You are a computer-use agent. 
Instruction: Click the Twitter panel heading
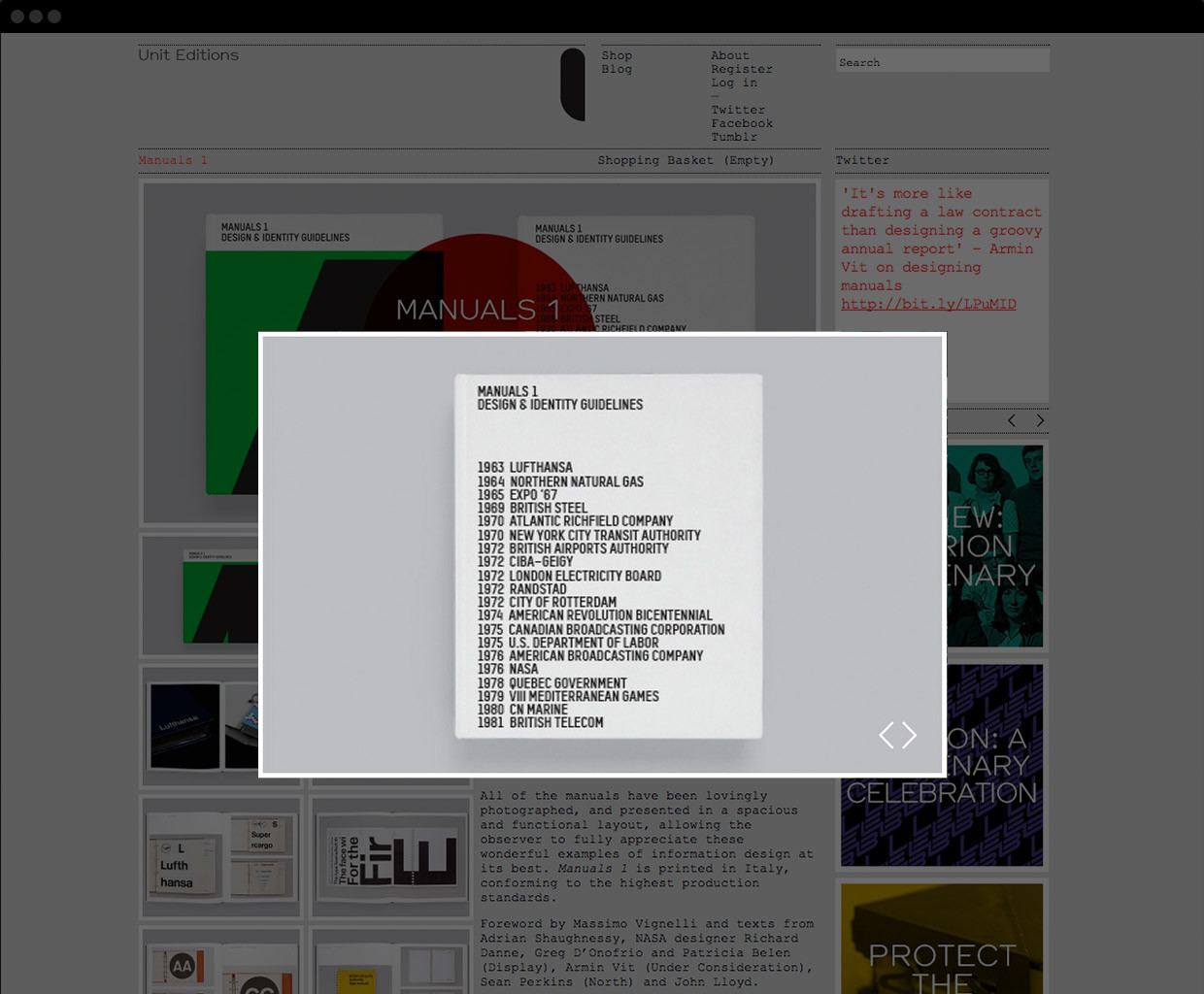pos(862,160)
